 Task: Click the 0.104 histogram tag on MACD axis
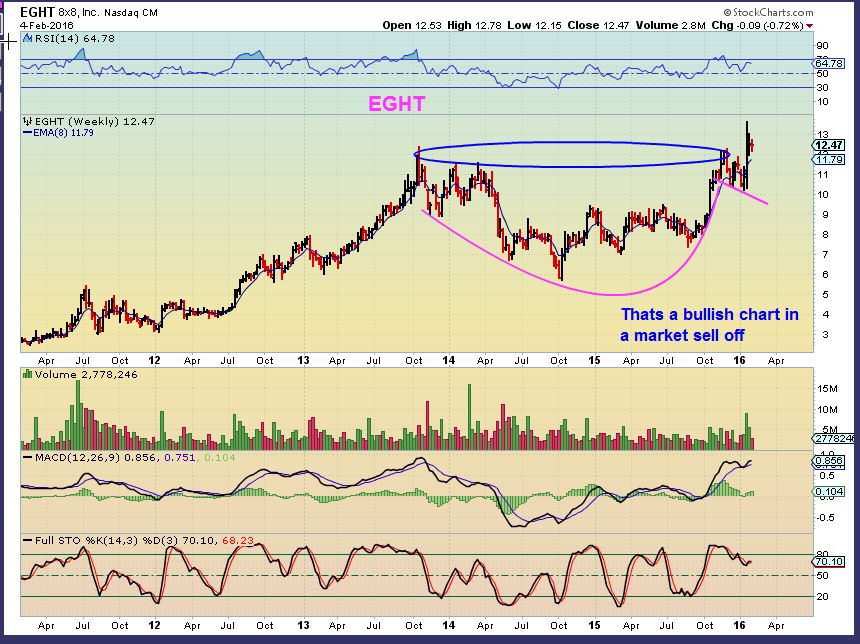[x=829, y=492]
